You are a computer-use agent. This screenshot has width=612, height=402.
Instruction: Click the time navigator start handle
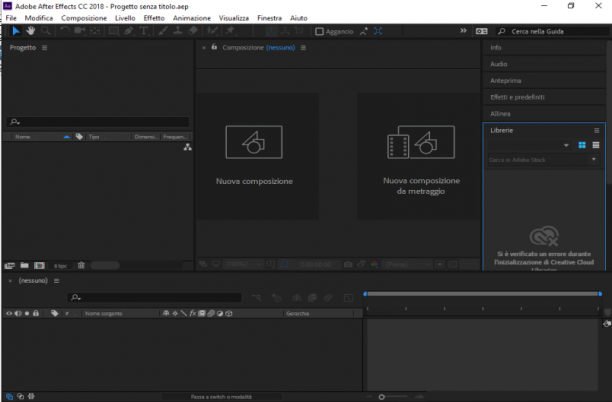tap(365, 293)
